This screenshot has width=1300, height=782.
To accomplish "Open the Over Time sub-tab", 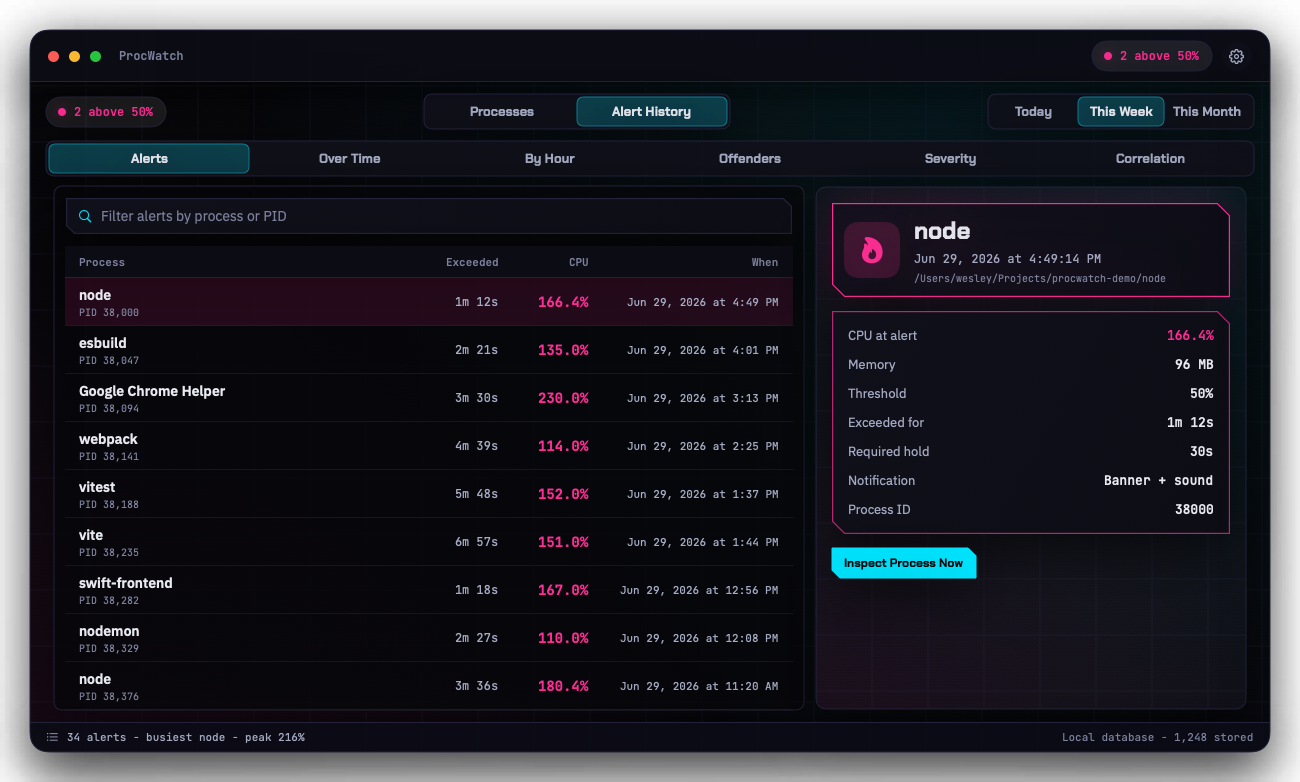I will click(349, 158).
